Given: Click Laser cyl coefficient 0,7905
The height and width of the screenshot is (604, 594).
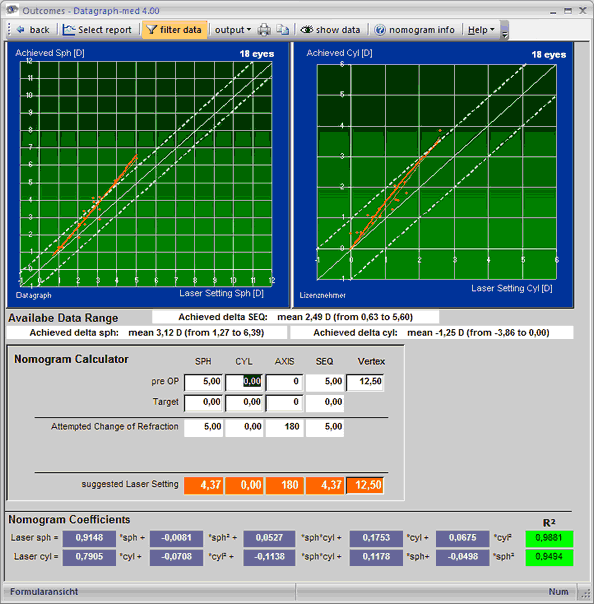Looking at the screenshot, I should (89, 557).
